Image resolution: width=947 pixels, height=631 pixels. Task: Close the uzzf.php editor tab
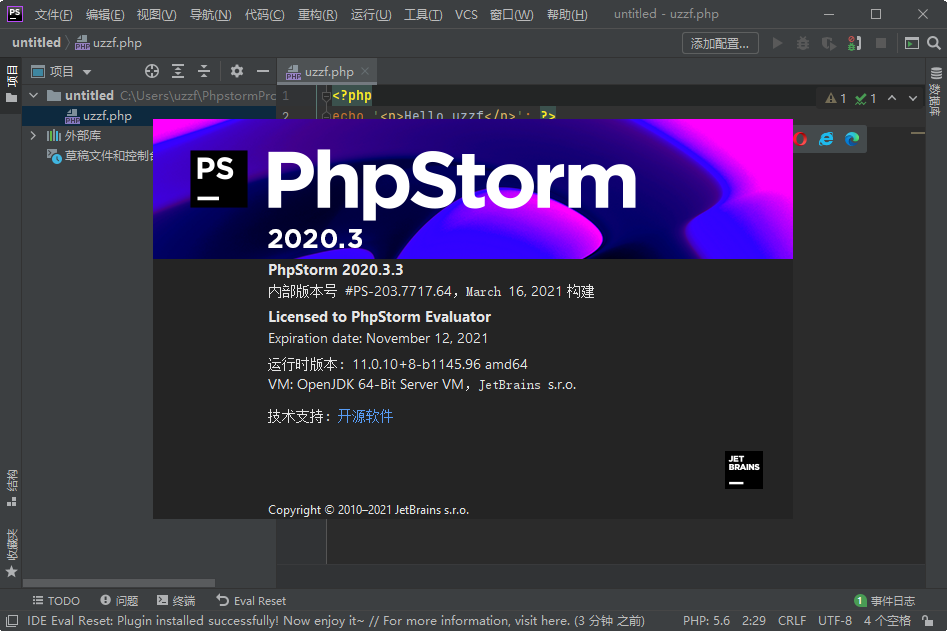coord(365,71)
